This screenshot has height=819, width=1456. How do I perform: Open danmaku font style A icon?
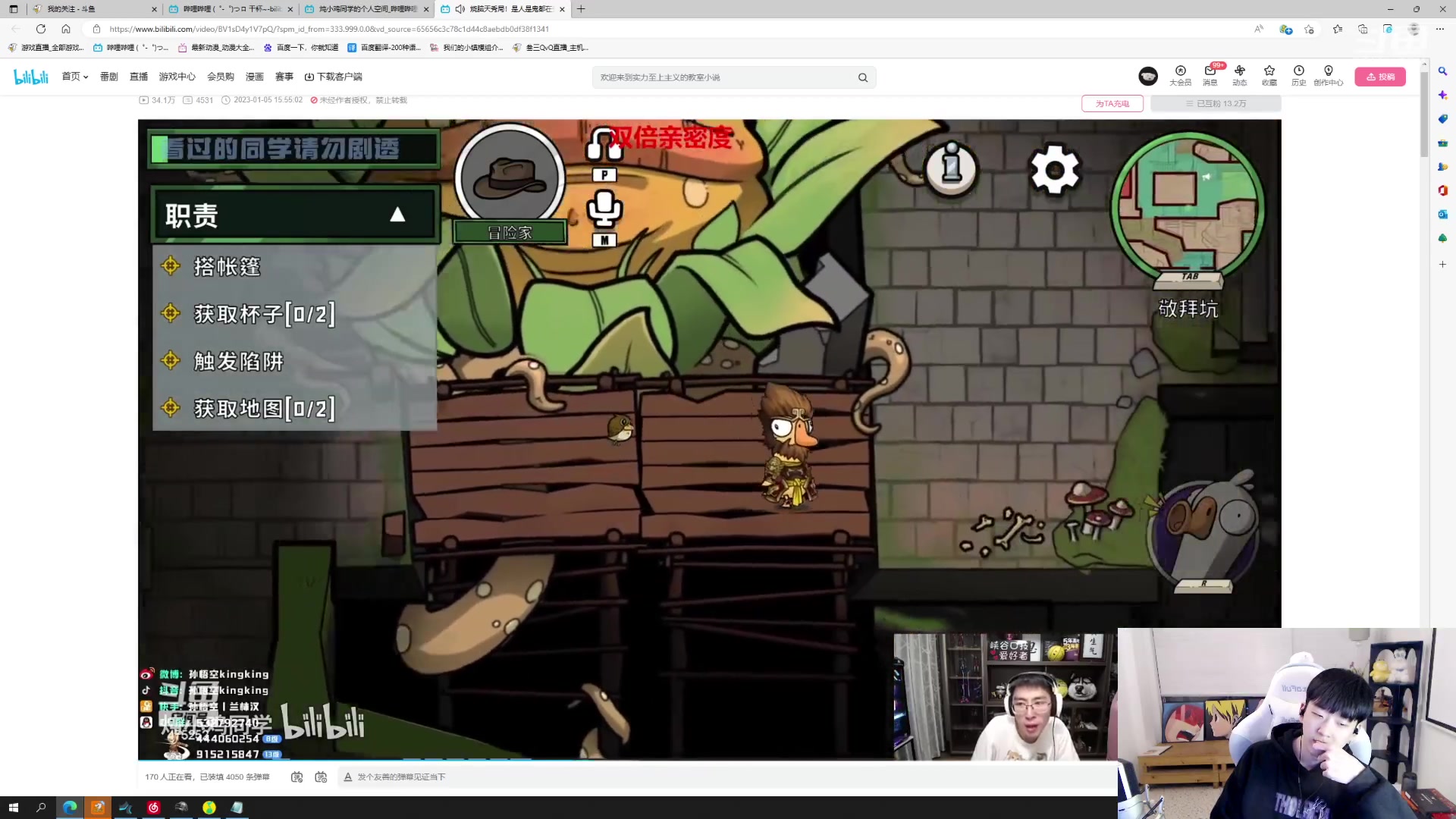click(348, 777)
